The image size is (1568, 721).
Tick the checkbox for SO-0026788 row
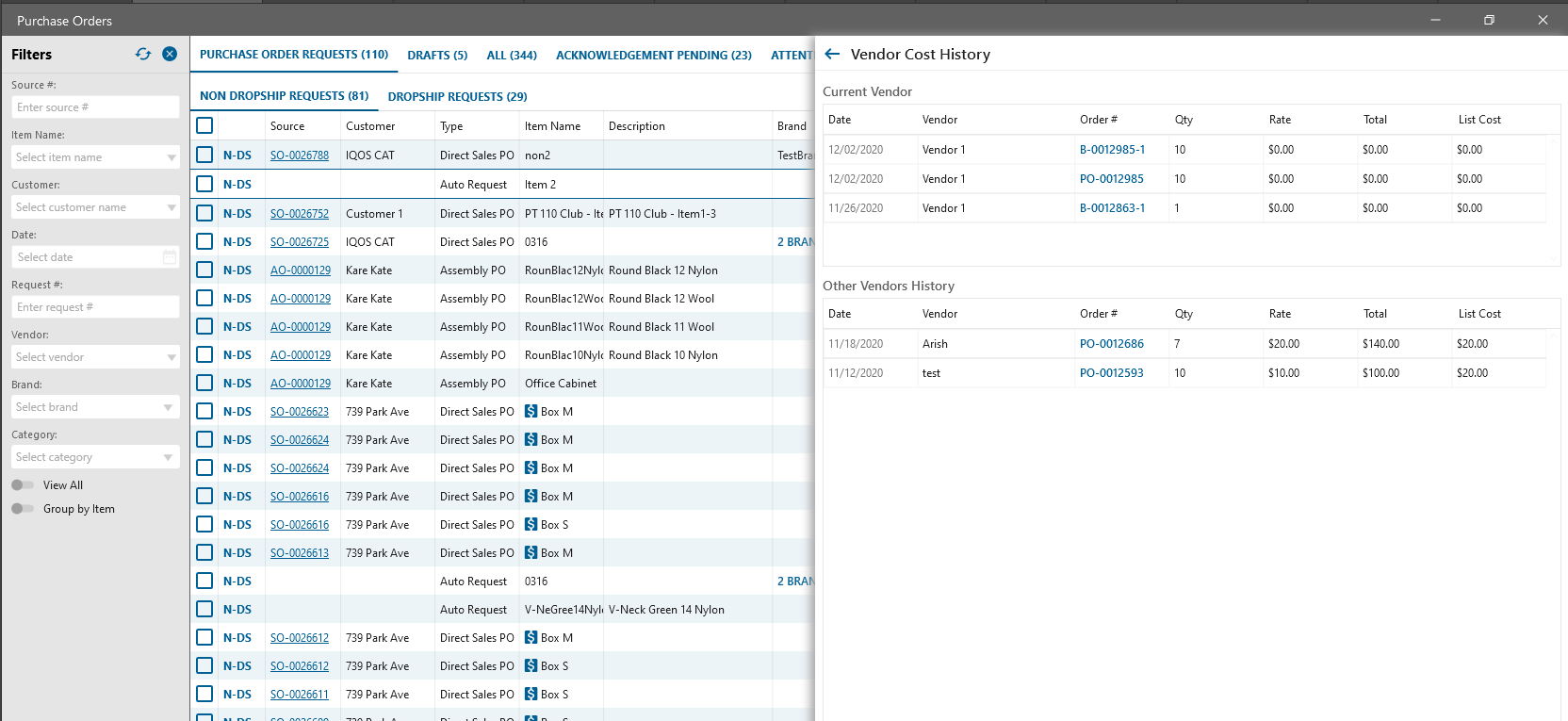pyautogui.click(x=204, y=155)
